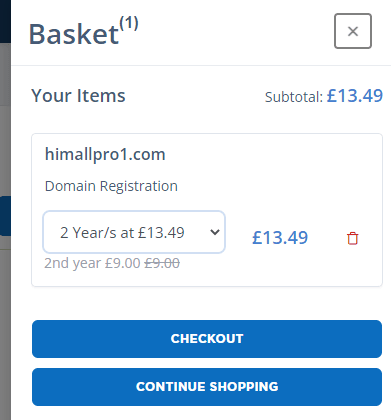Image resolution: width=391 pixels, height=420 pixels.
Task: Click the 'Subtotal:' label text
Action: coord(294,97)
